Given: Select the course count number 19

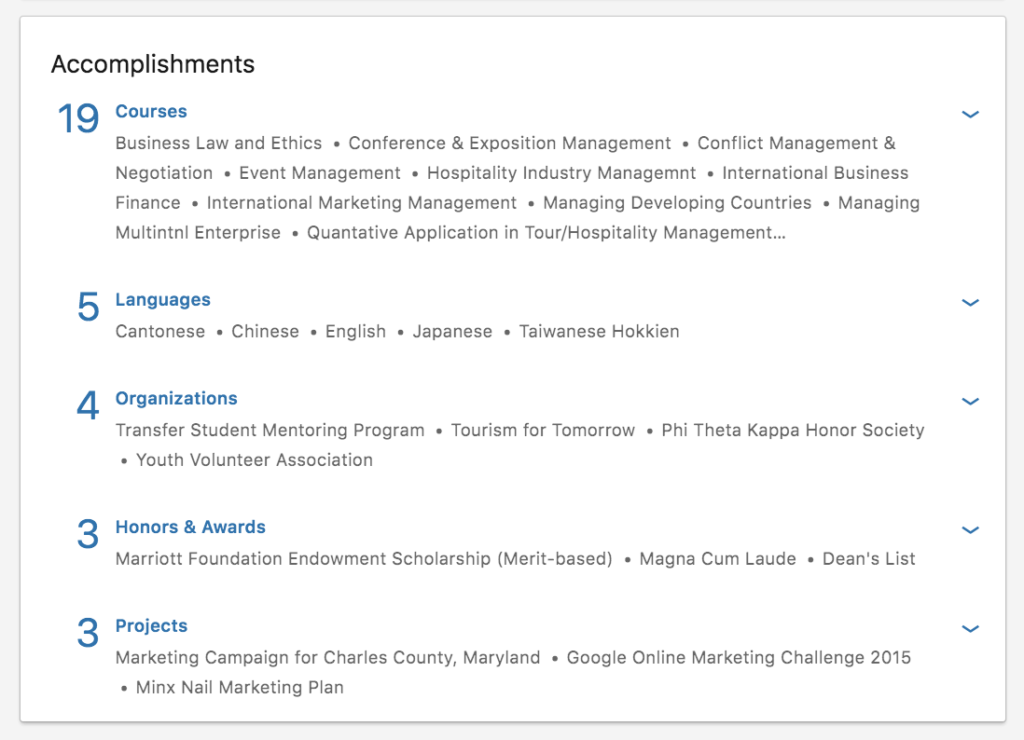Looking at the screenshot, I should (x=77, y=117).
